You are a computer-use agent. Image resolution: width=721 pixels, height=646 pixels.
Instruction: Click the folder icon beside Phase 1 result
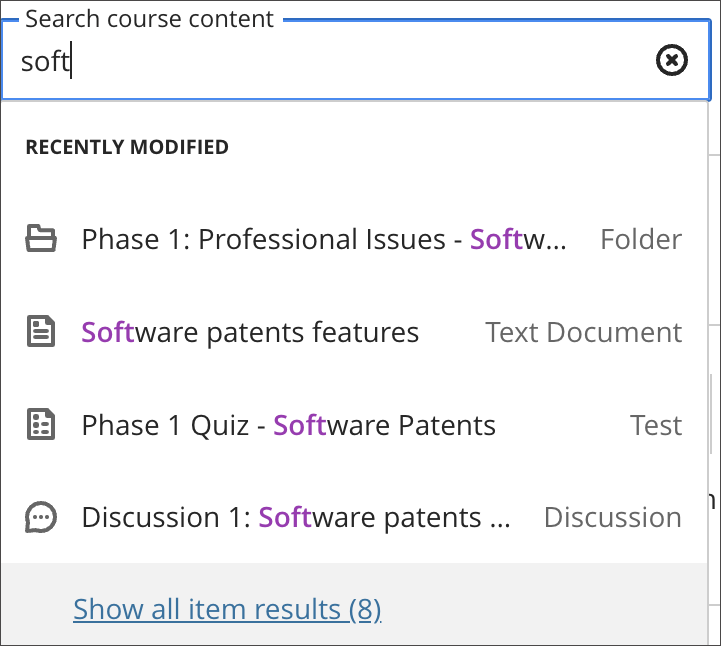point(41,240)
